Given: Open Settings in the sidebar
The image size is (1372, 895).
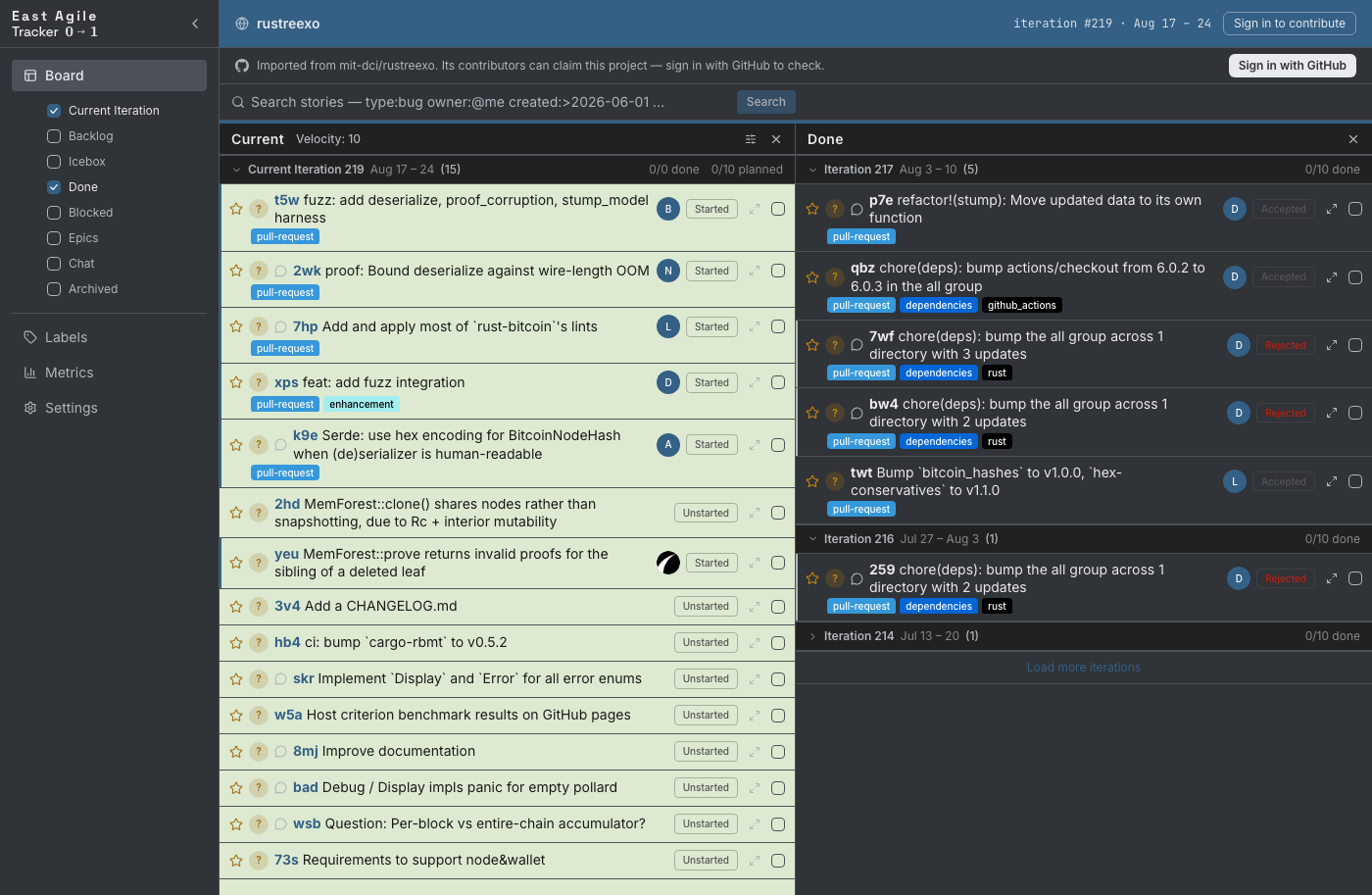Looking at the screenshot, I should 109,408.
